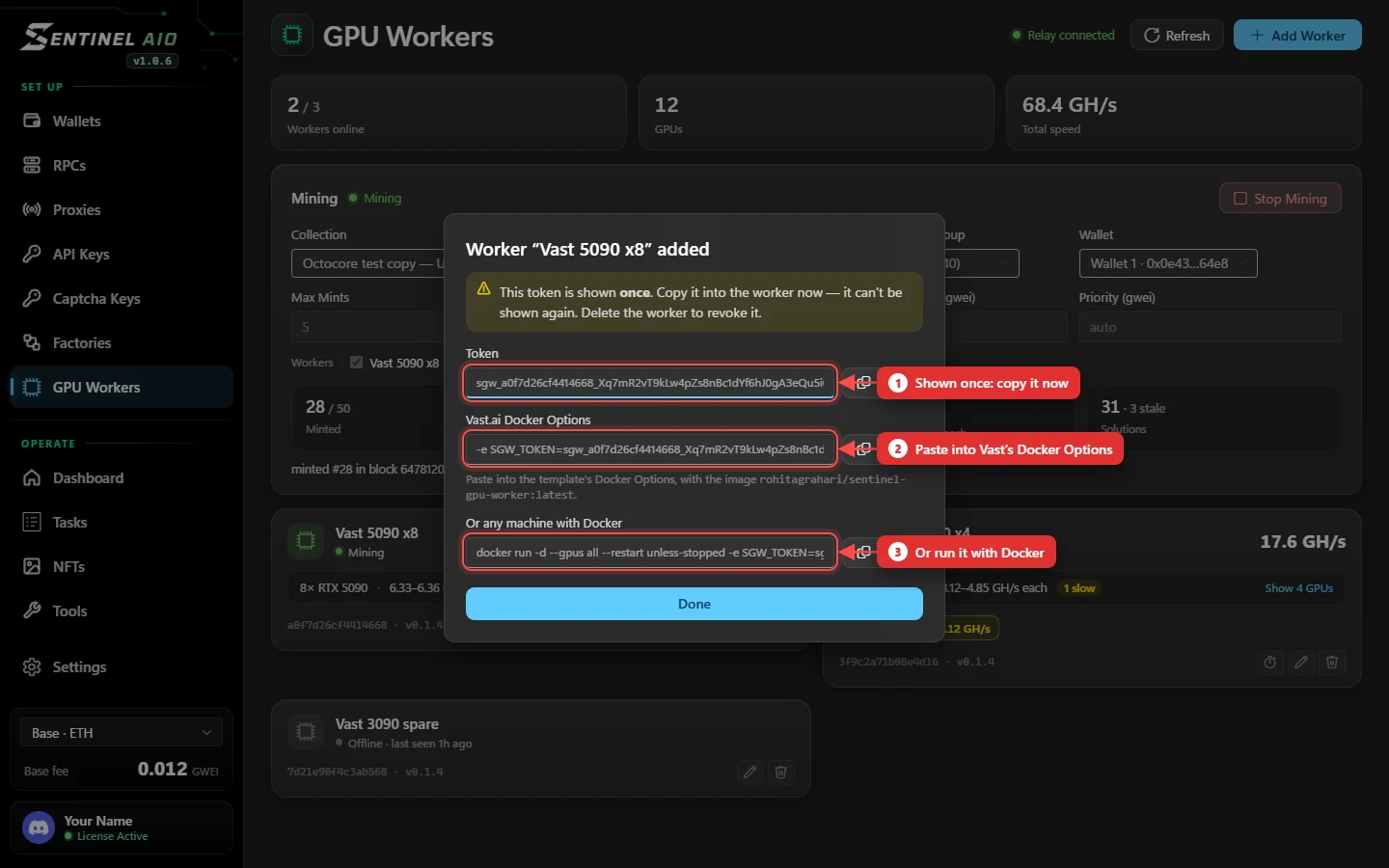The image size is (1389, 868).
Task: Click the GPU Workers chip icon in sidebar
Action: (x=32, y=387)
